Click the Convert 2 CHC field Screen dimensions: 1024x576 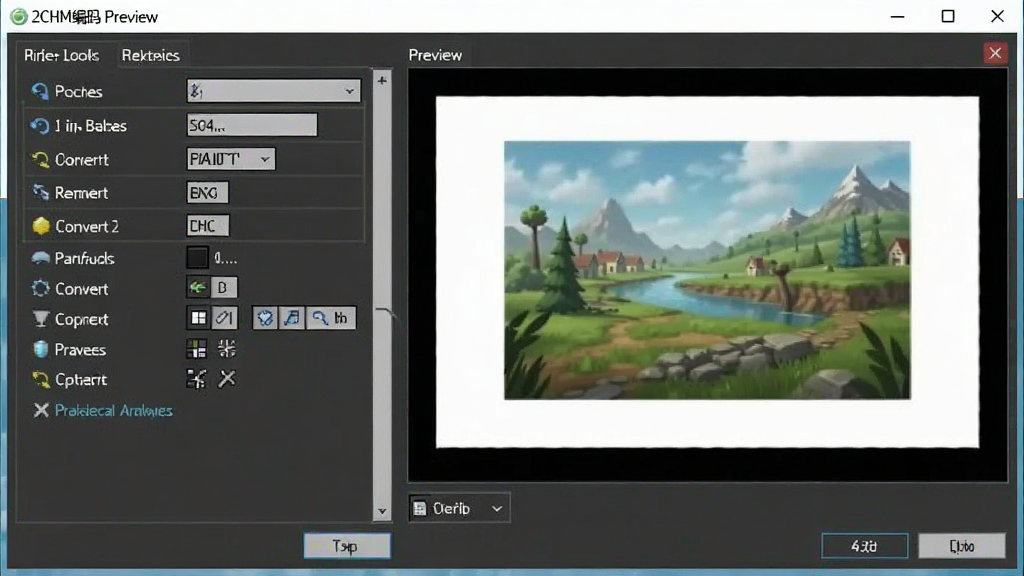pos(208,226)
